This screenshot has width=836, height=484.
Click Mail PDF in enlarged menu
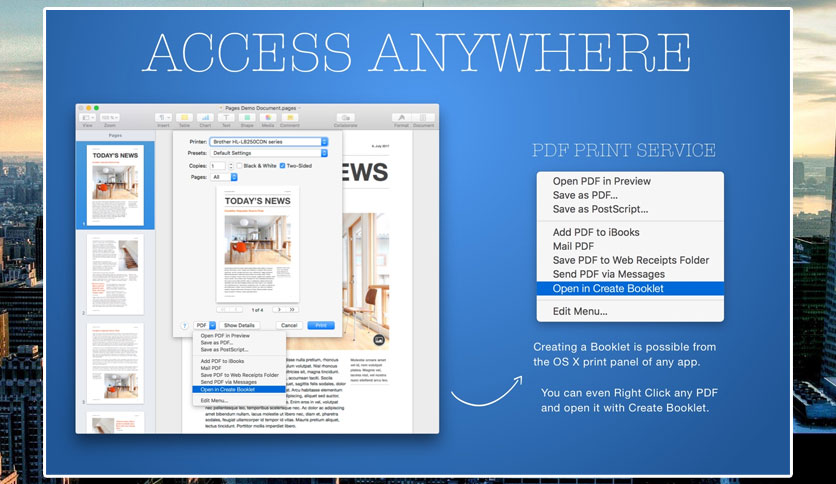click(x=630, y=246)
